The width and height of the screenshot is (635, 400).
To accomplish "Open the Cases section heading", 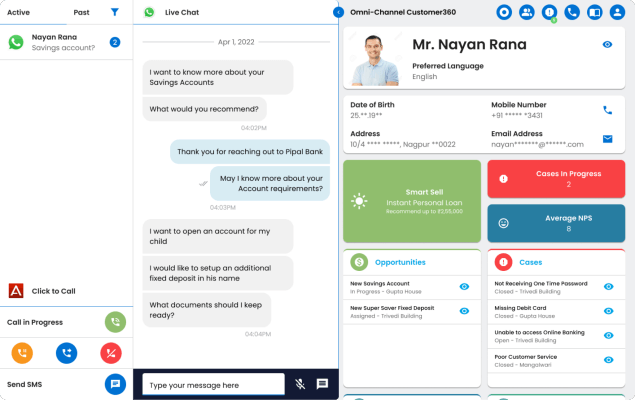I will (x=531, y=262).
